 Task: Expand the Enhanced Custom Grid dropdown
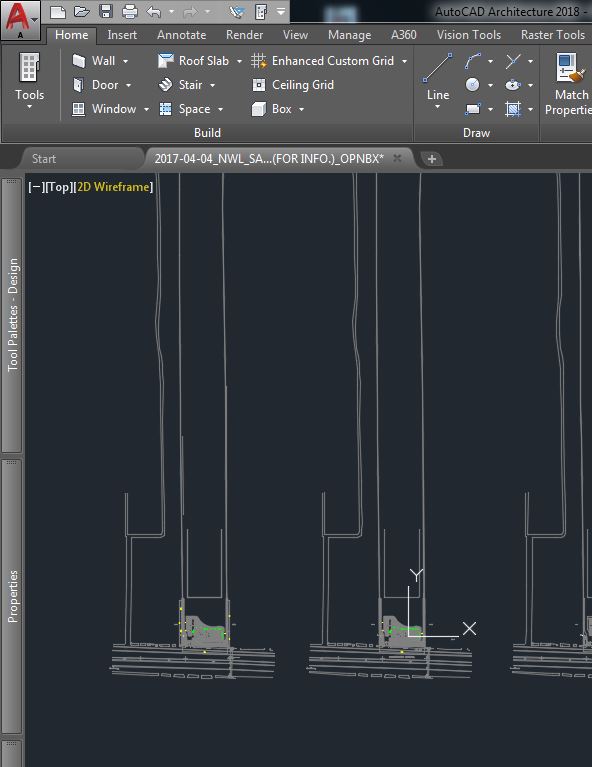[404, 61]
